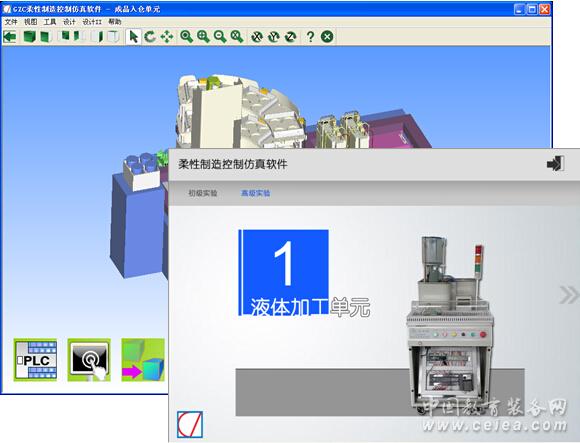
Task: Click the green back arrow toolbar icon
Action: [10, 37]
